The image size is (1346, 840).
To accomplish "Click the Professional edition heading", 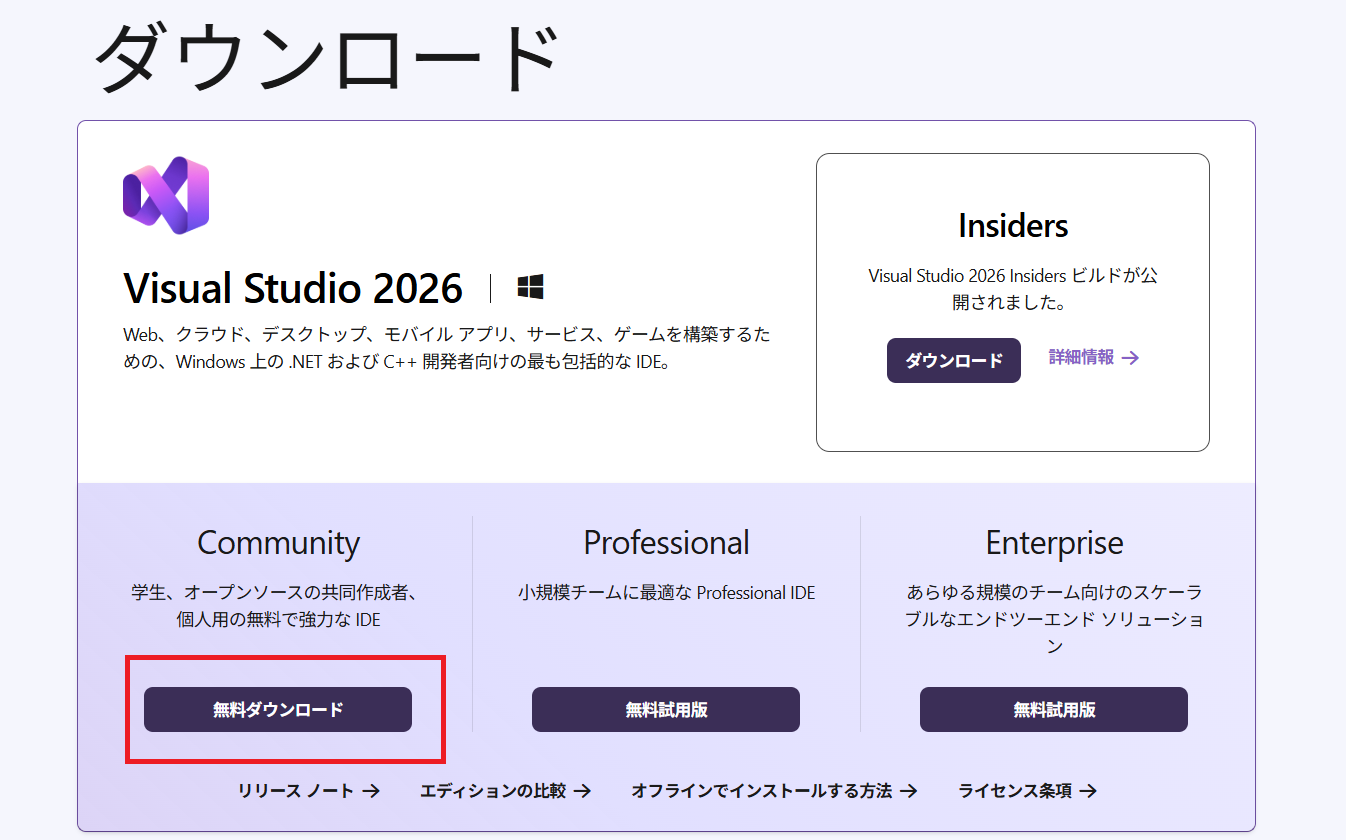I will [666, 543].
